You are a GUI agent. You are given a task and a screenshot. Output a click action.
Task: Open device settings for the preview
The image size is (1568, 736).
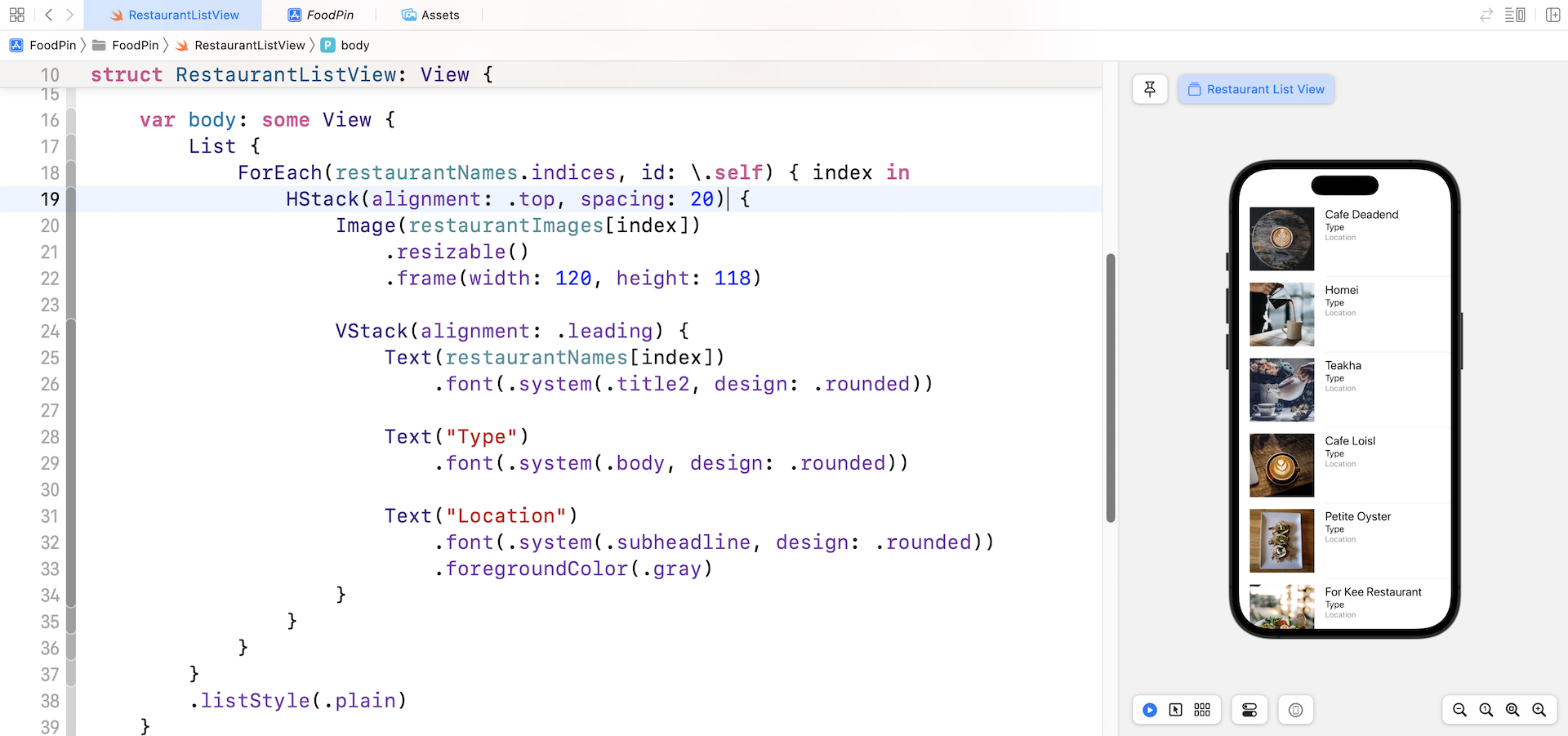click(1249, 710)
